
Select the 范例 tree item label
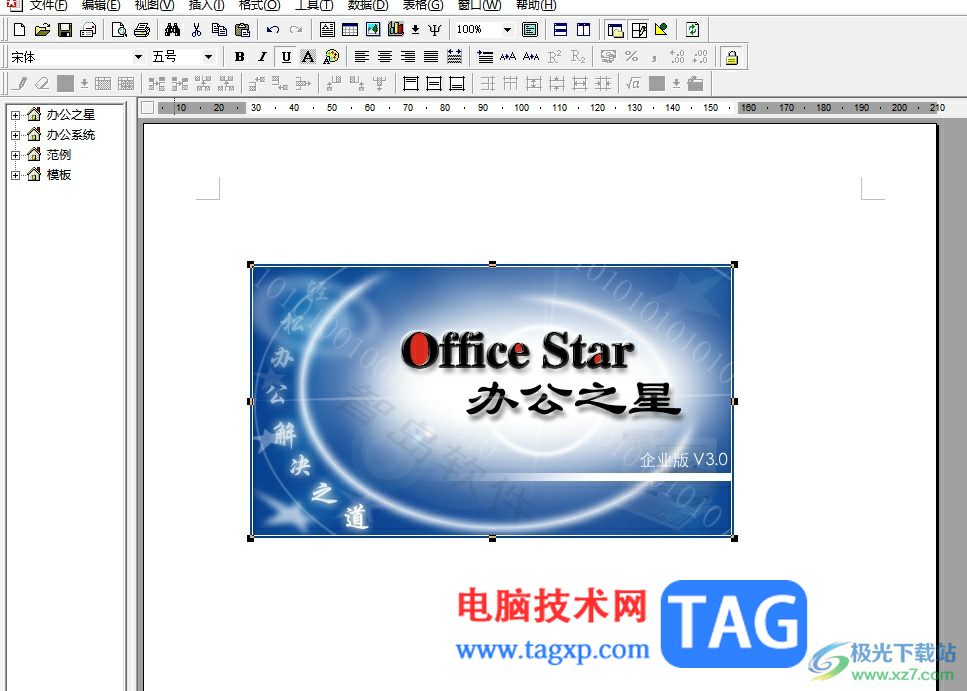59,155
